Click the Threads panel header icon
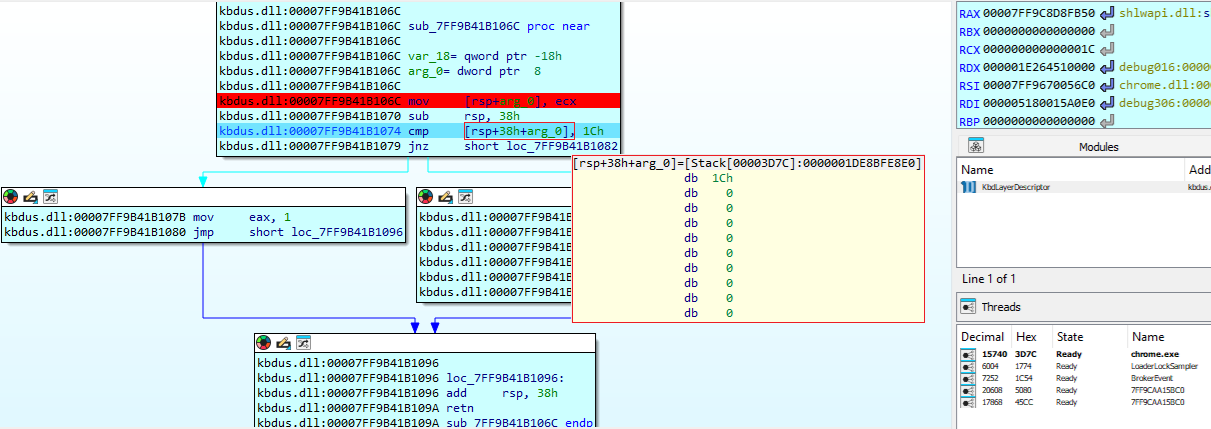1211x429 pixels. (968, 306)
